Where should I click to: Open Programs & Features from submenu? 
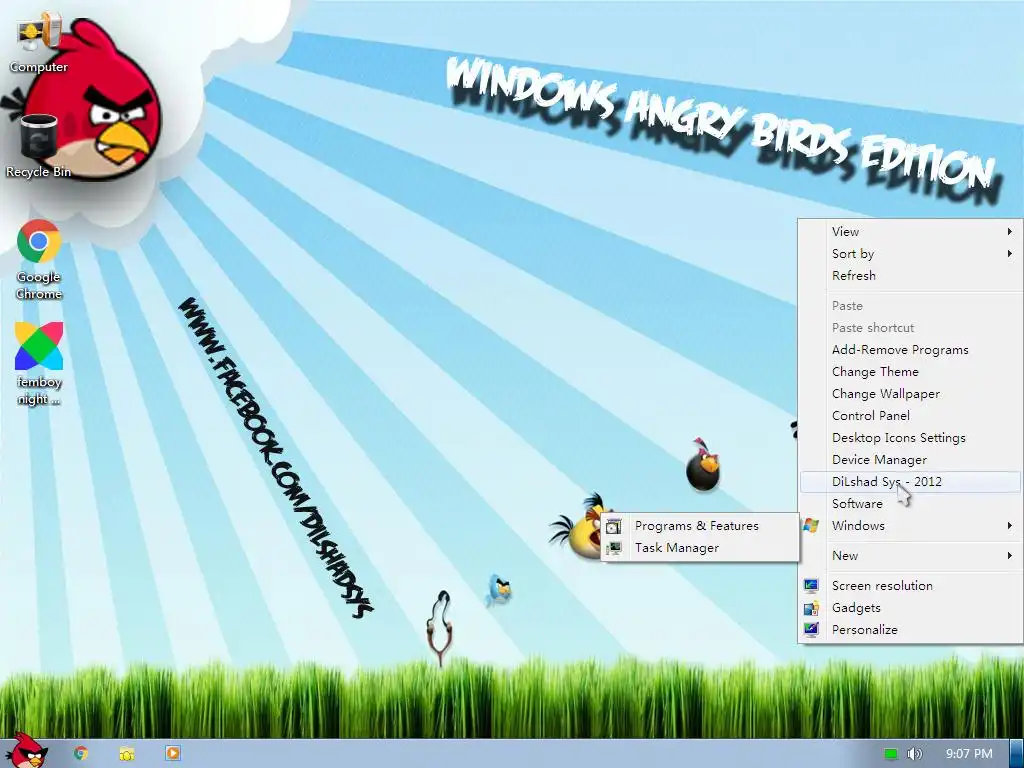pos(699,526)
